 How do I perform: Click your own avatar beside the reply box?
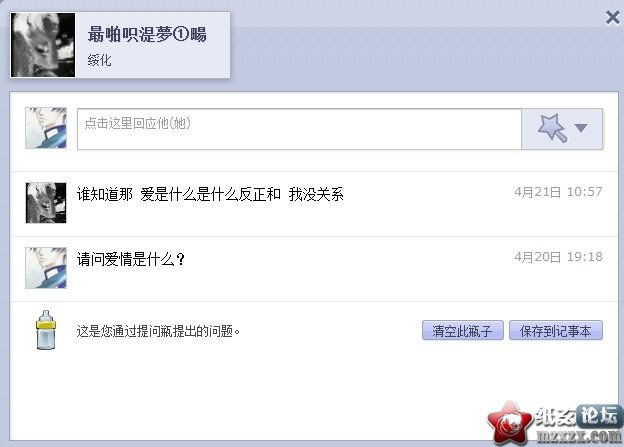pos(46,128)
